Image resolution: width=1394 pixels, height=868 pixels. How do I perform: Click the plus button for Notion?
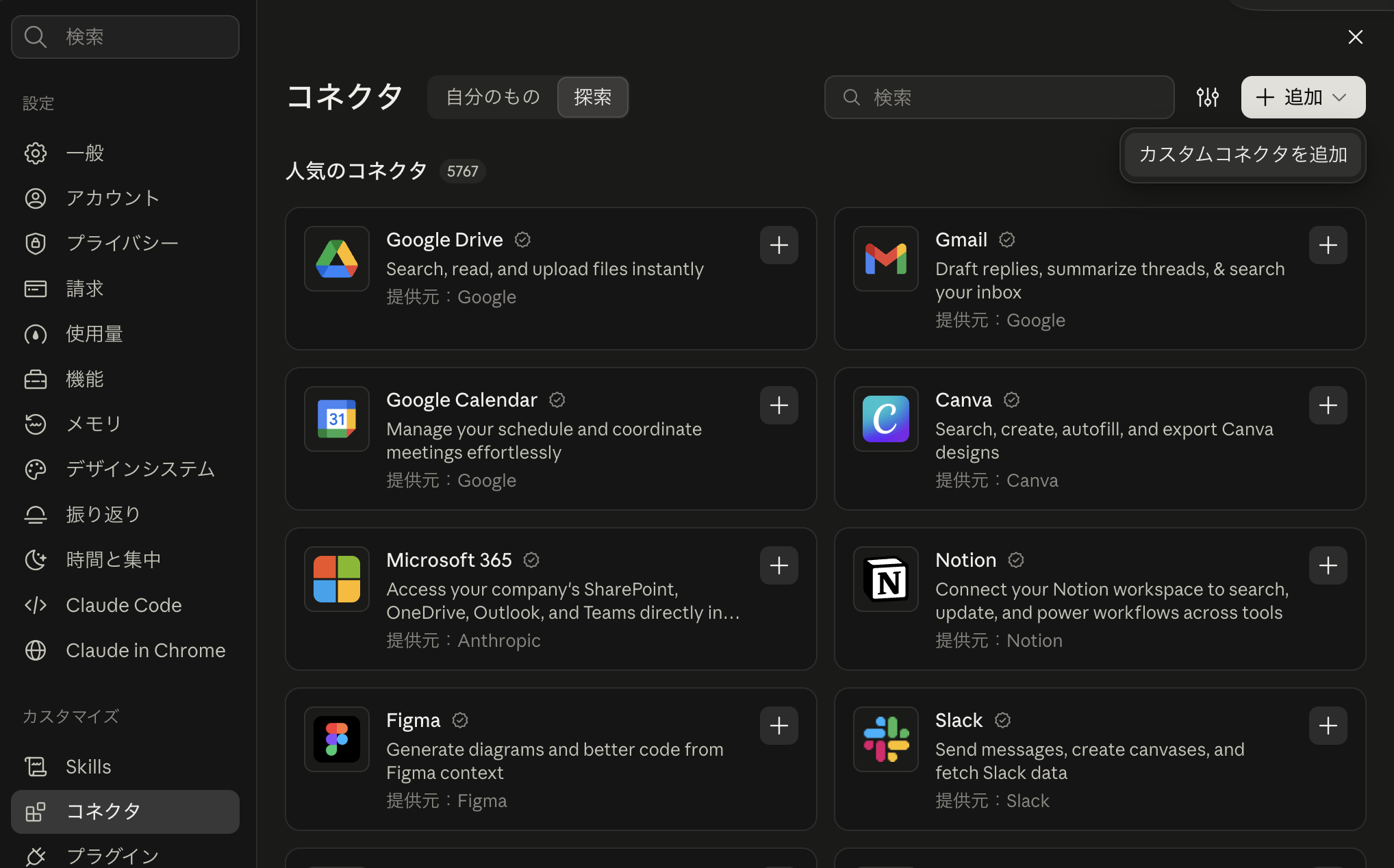[x=1328, y=565]
